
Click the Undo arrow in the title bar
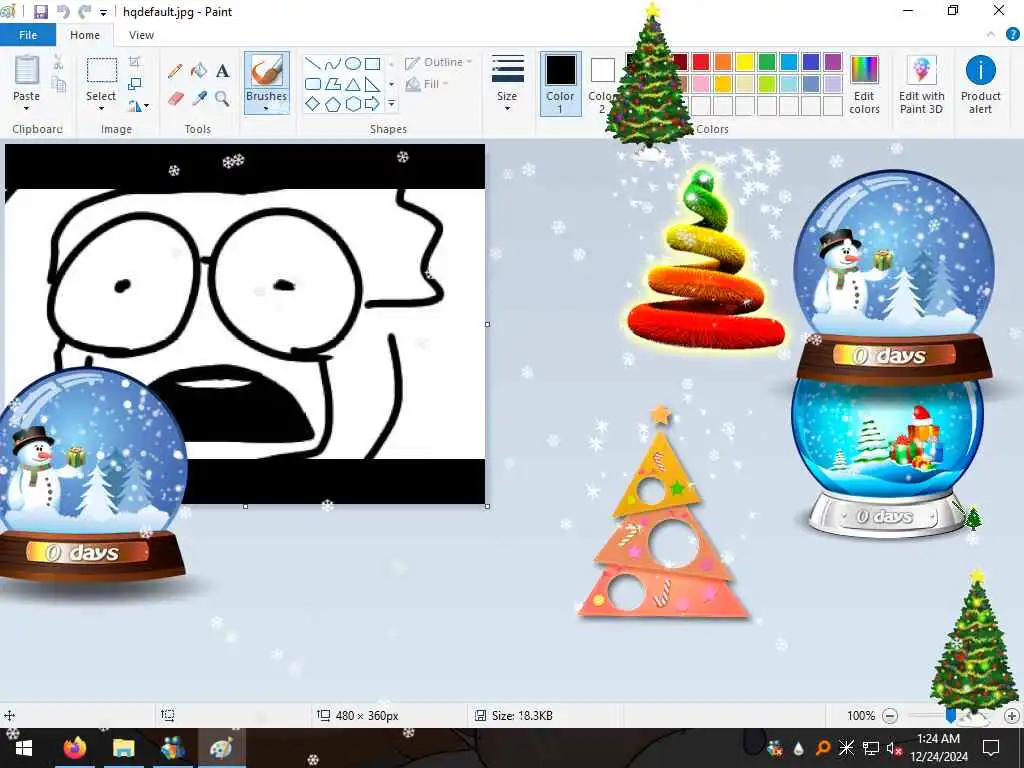tap(63, 12)
